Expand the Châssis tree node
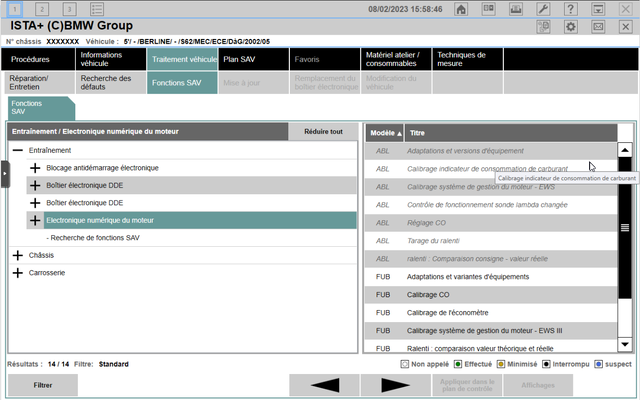 (18, 256)
